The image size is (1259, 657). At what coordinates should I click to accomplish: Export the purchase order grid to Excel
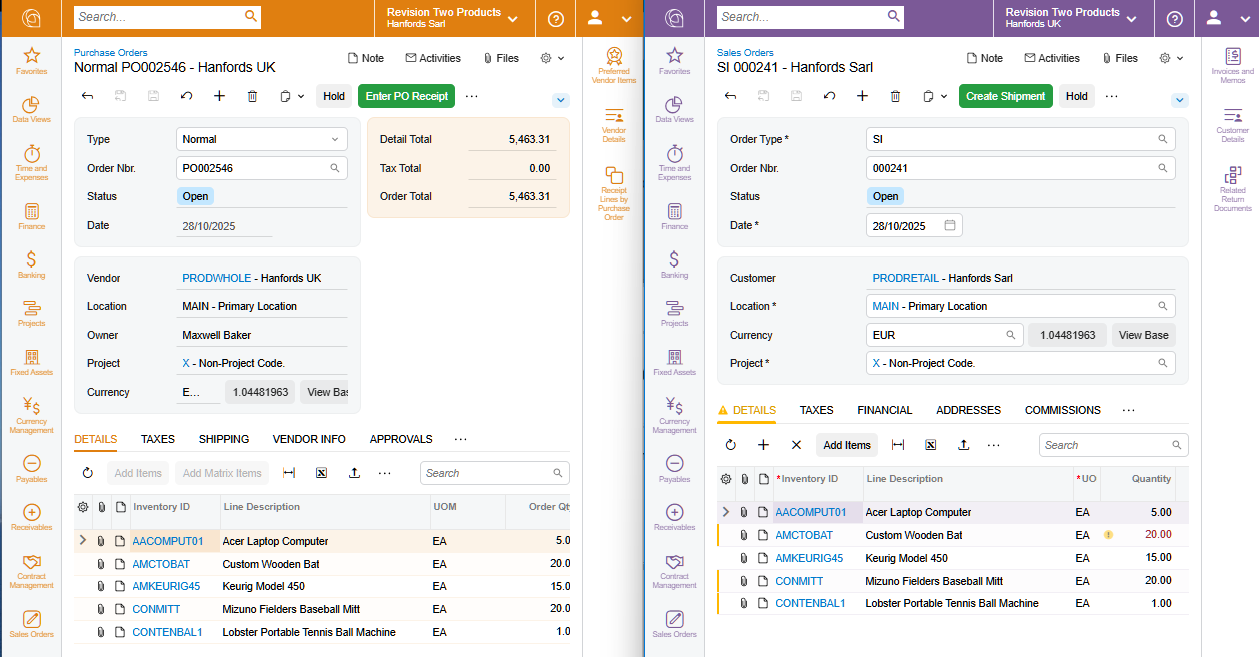(321, 472)
